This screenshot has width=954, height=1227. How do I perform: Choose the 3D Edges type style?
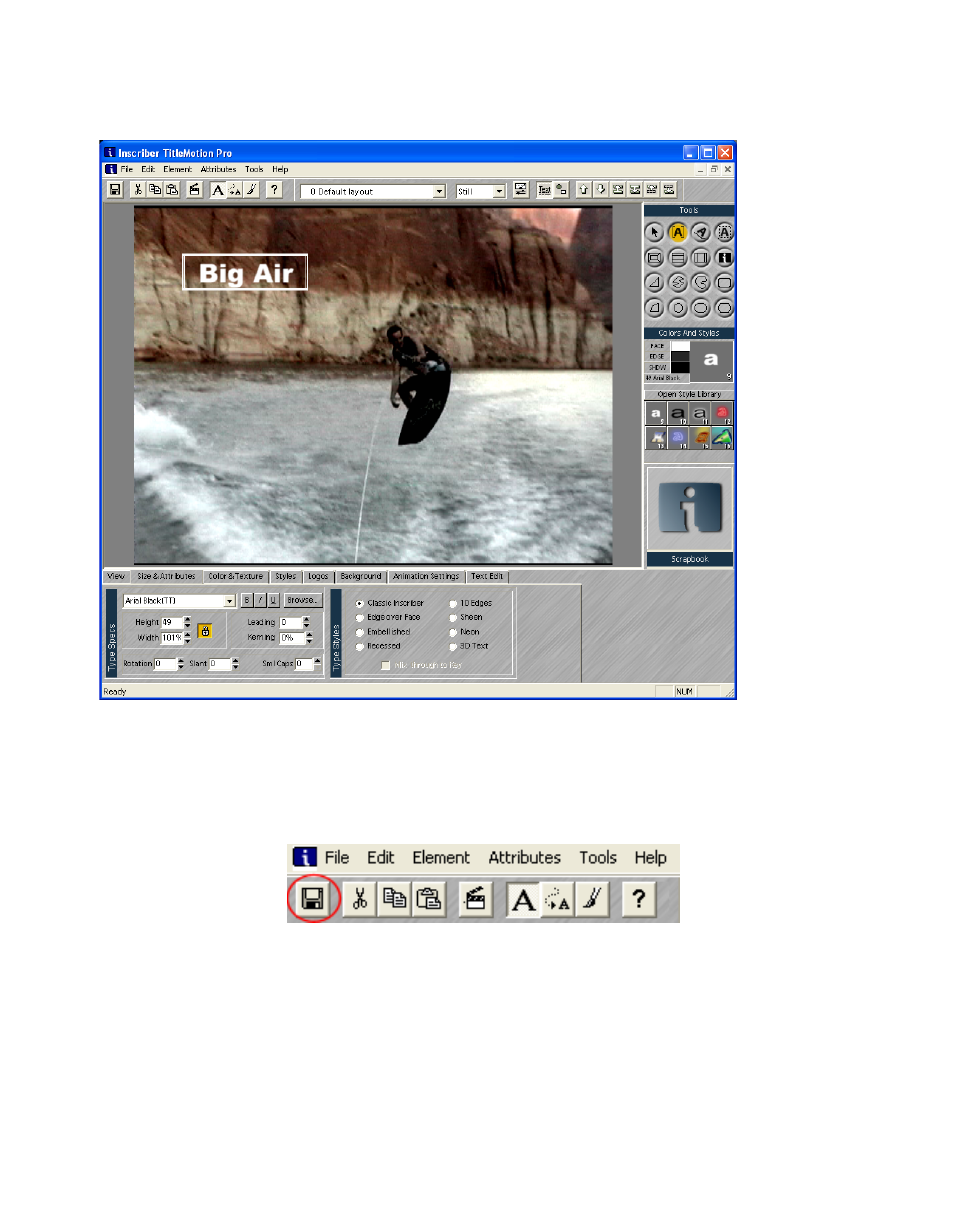(x=470, y=603)
